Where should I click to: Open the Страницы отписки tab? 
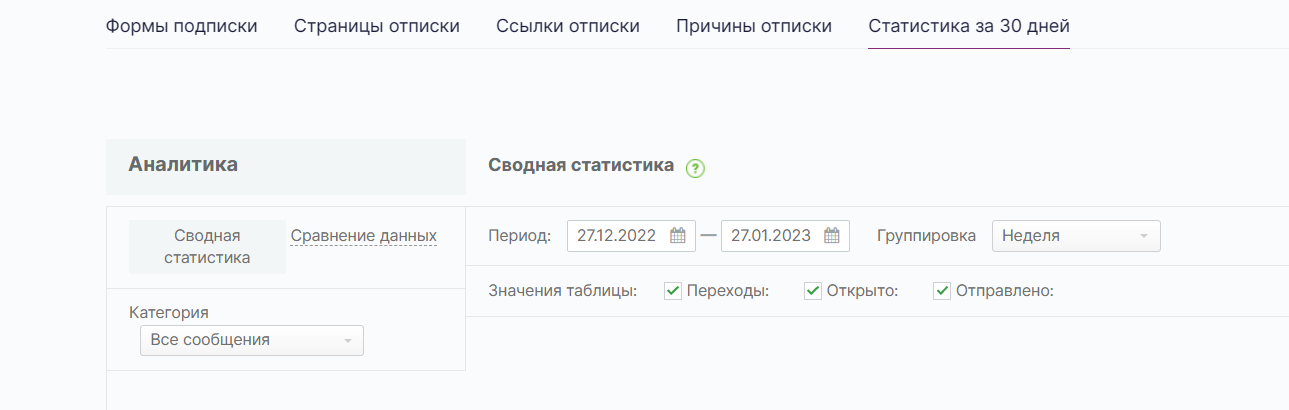point(377,26)
